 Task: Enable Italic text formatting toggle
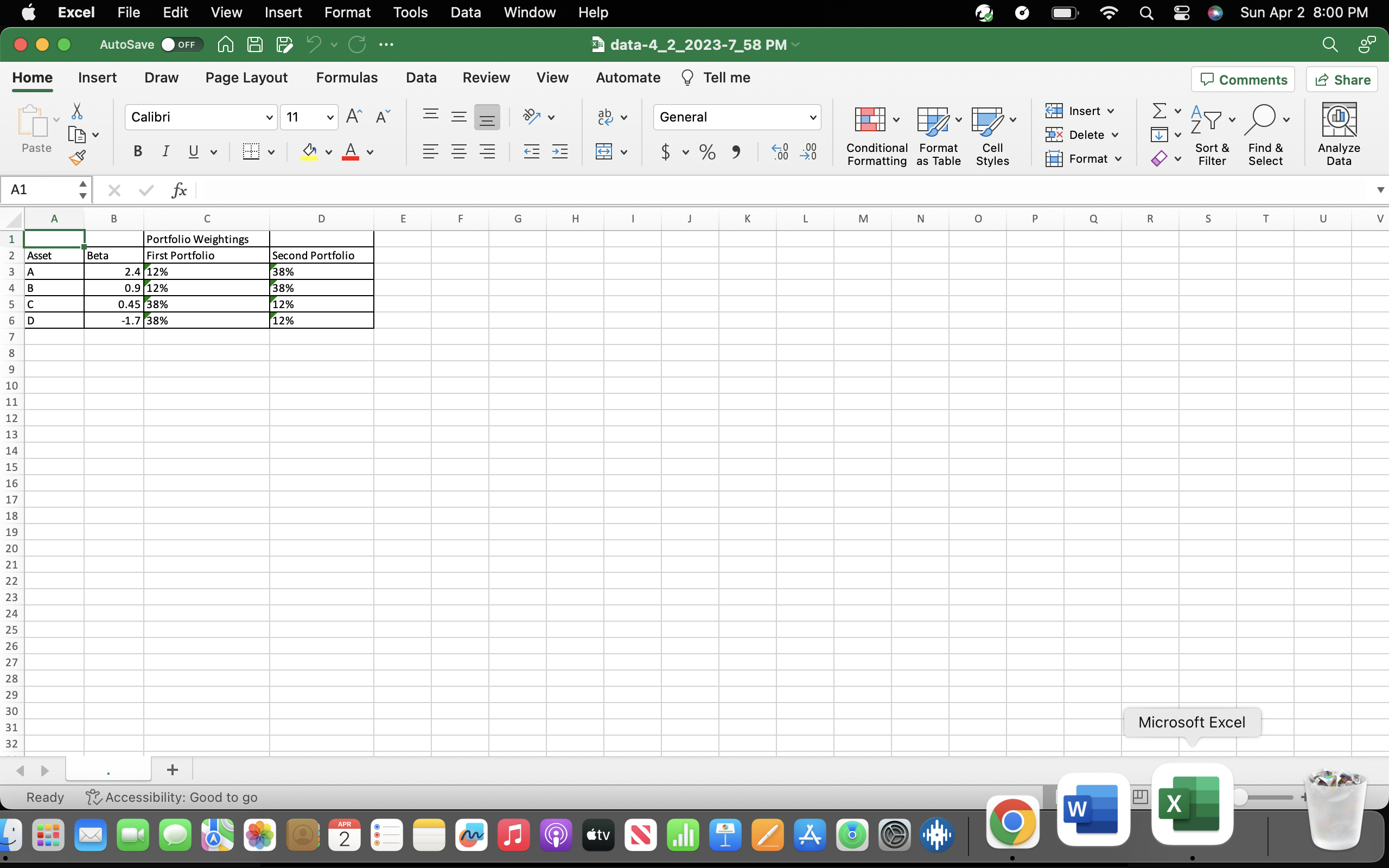point(164,152)
